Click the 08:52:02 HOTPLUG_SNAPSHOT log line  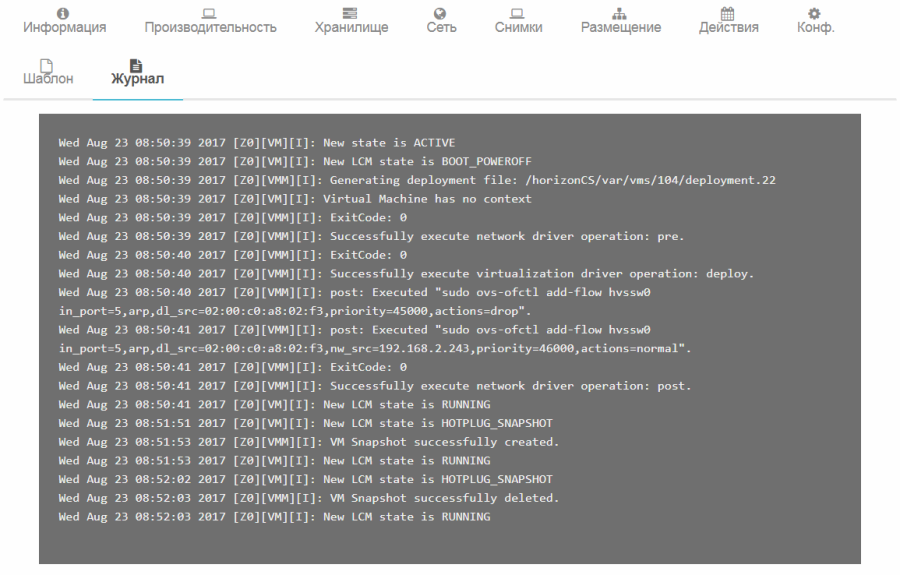pos(305,479)
